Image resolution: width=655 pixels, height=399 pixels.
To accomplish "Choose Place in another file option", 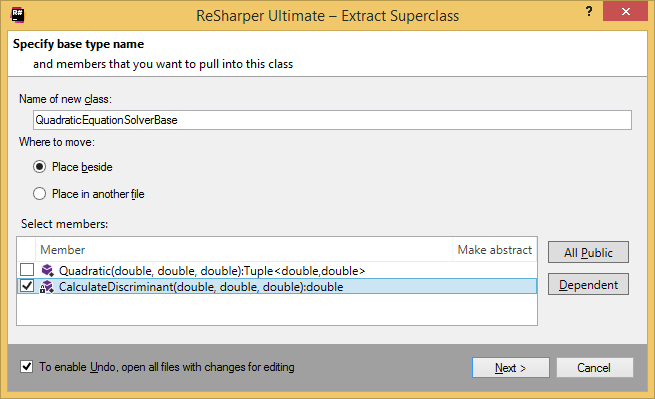I will 39,194.
